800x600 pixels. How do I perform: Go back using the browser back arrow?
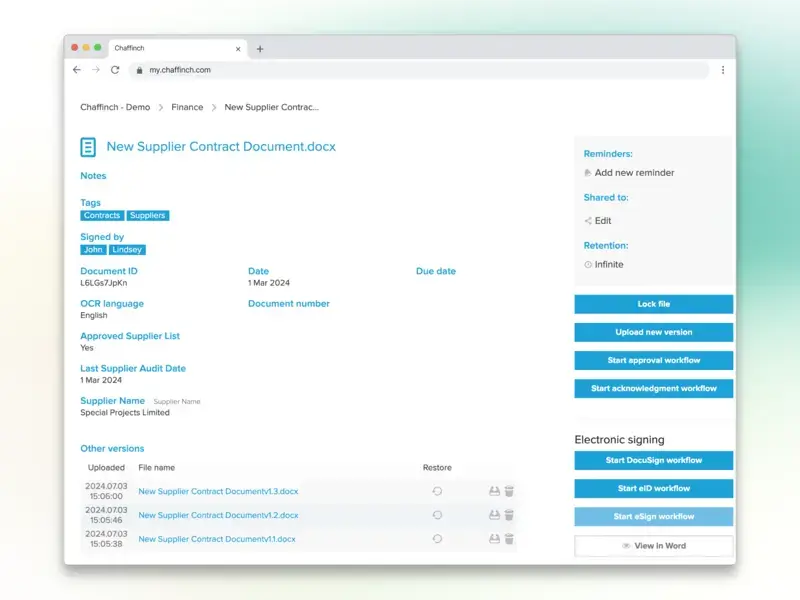[77, 70]
